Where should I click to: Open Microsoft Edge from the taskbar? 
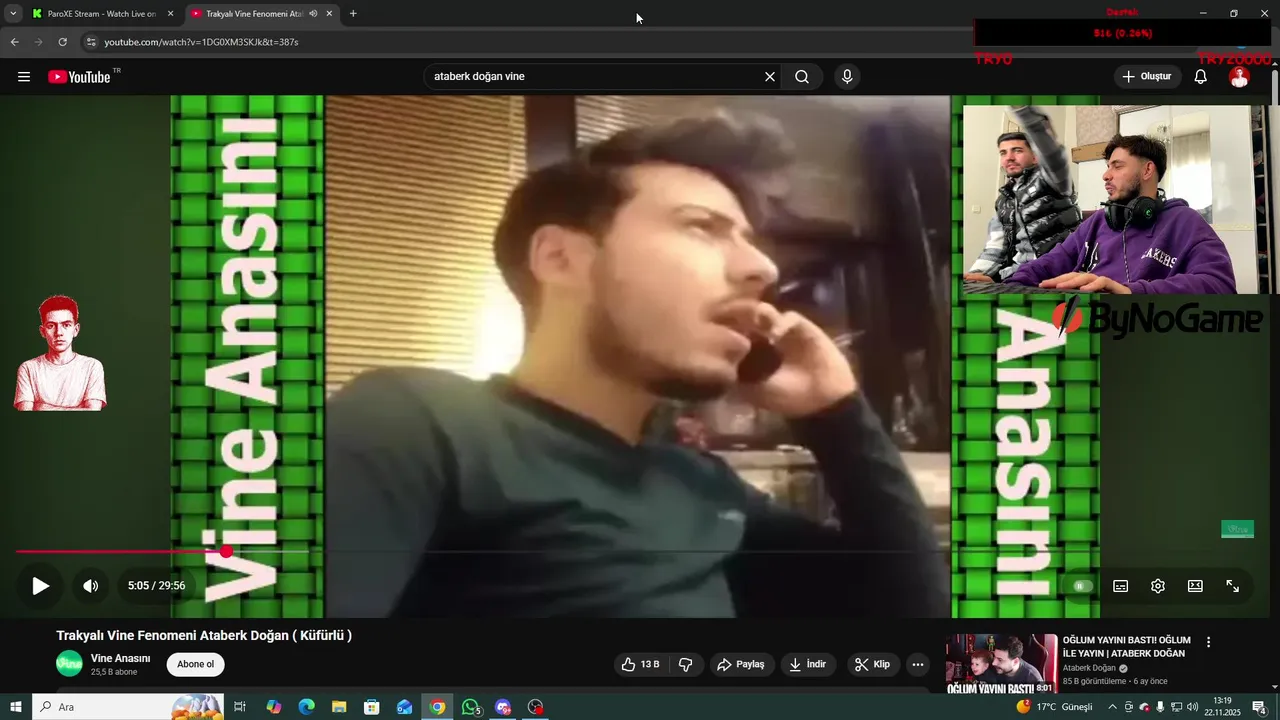click(306, 707)
